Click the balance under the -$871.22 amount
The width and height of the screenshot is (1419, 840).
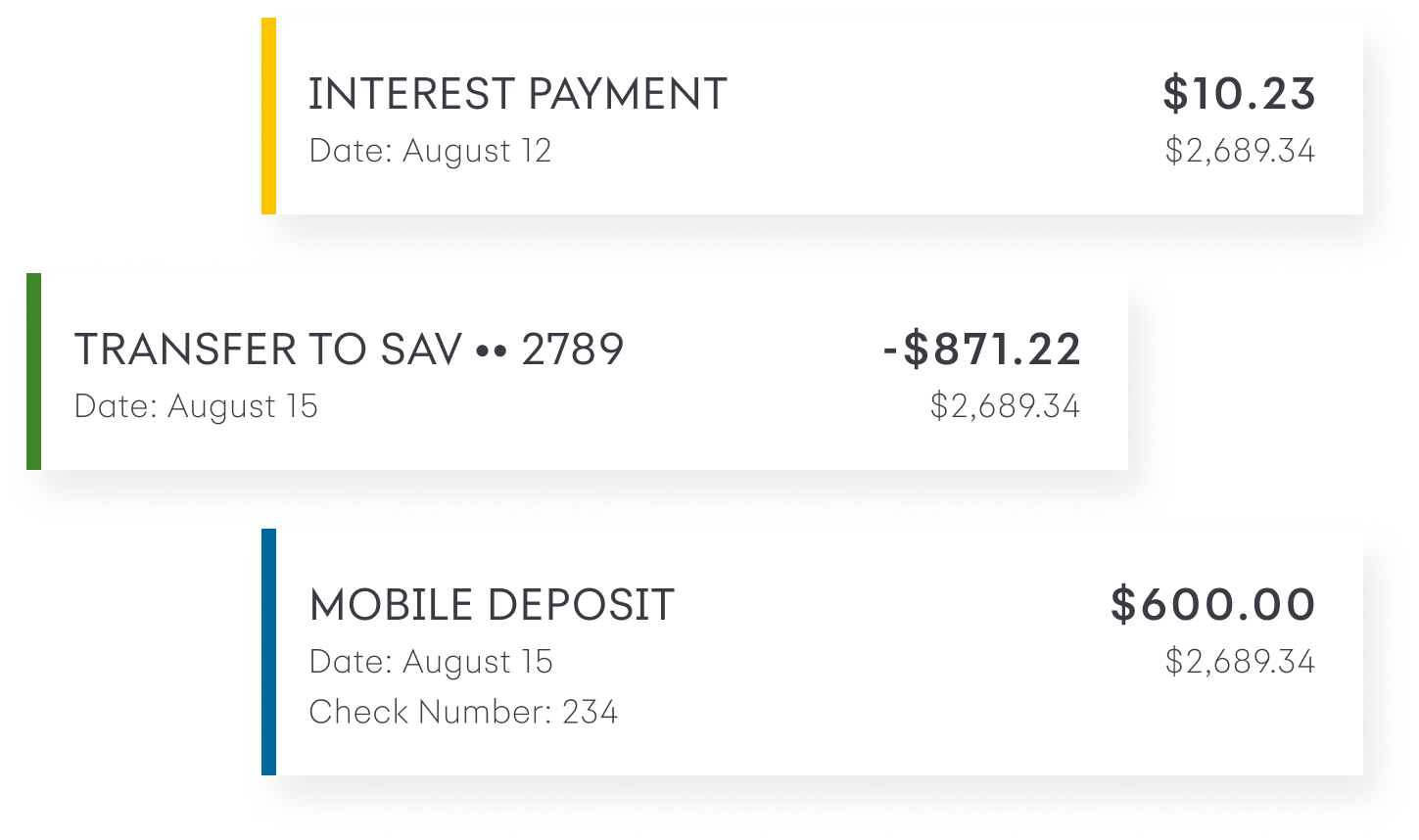[x=1005, y=406]
